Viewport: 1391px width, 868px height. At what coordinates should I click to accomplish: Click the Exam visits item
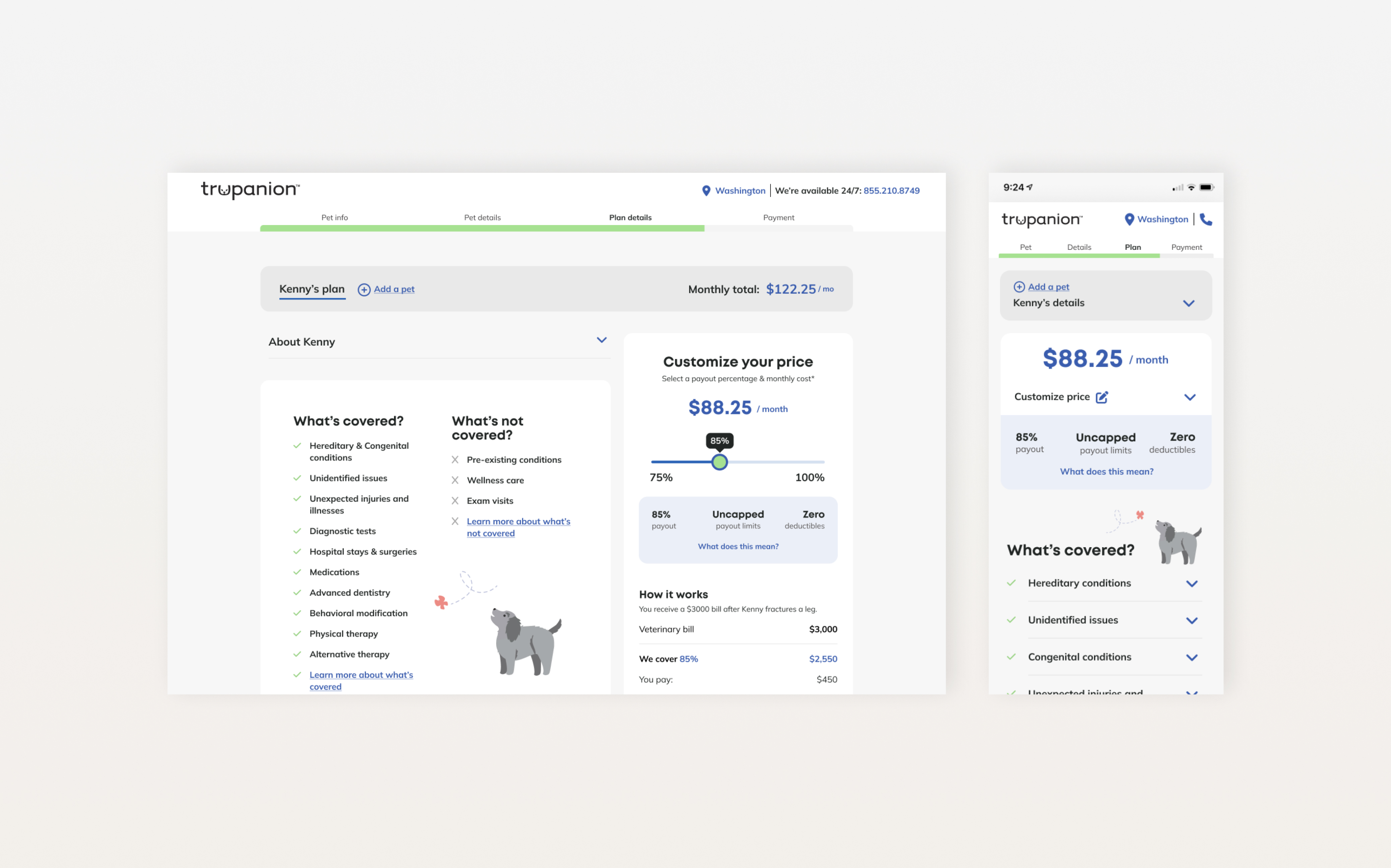pyautogui.click(x=490, y=501)
